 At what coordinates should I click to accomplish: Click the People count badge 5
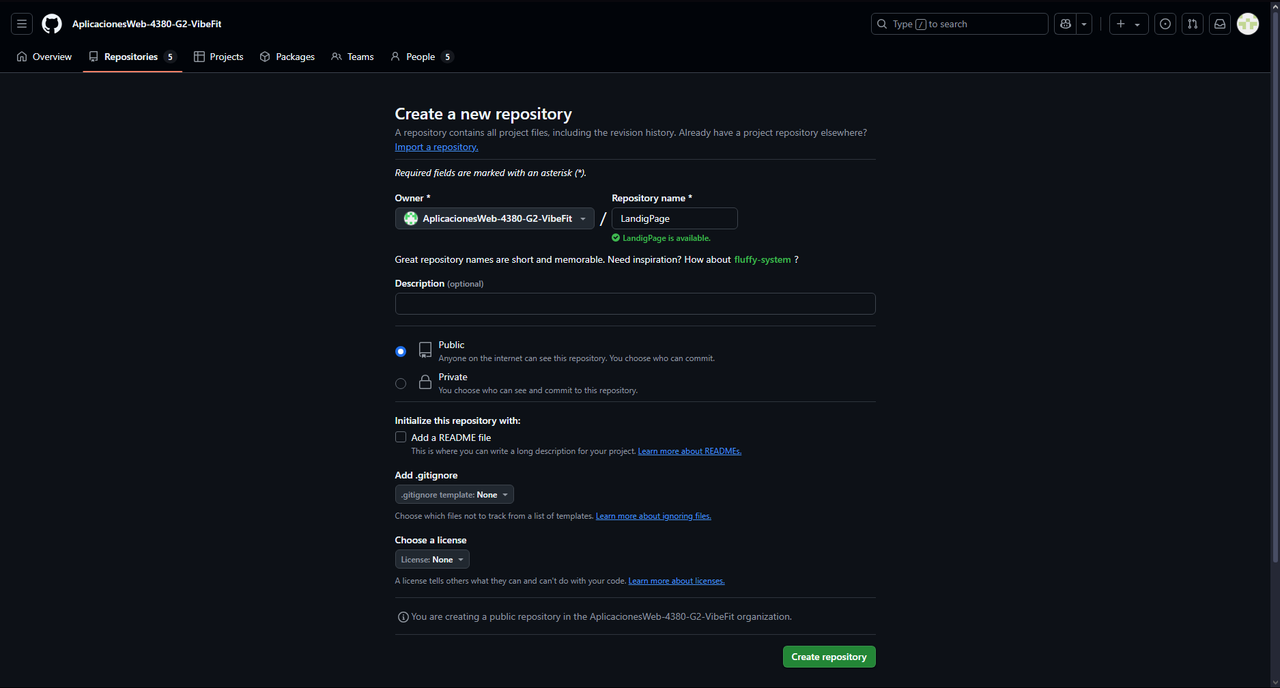tap(447, 57)
